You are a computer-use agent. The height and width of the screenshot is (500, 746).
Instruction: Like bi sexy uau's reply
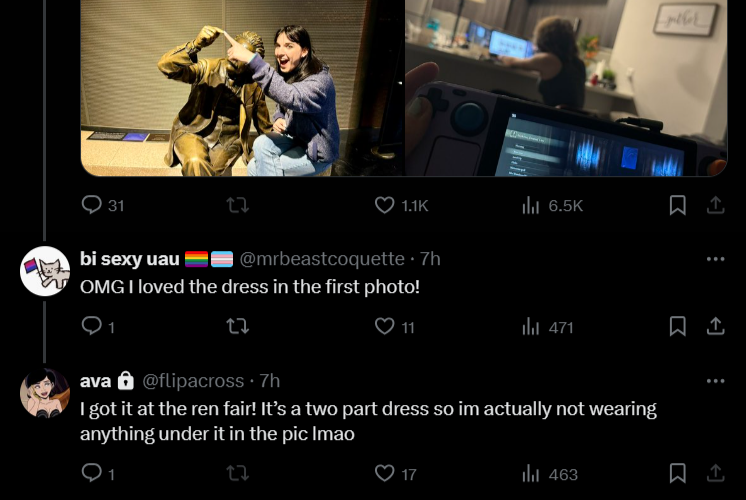click(394, 327)
